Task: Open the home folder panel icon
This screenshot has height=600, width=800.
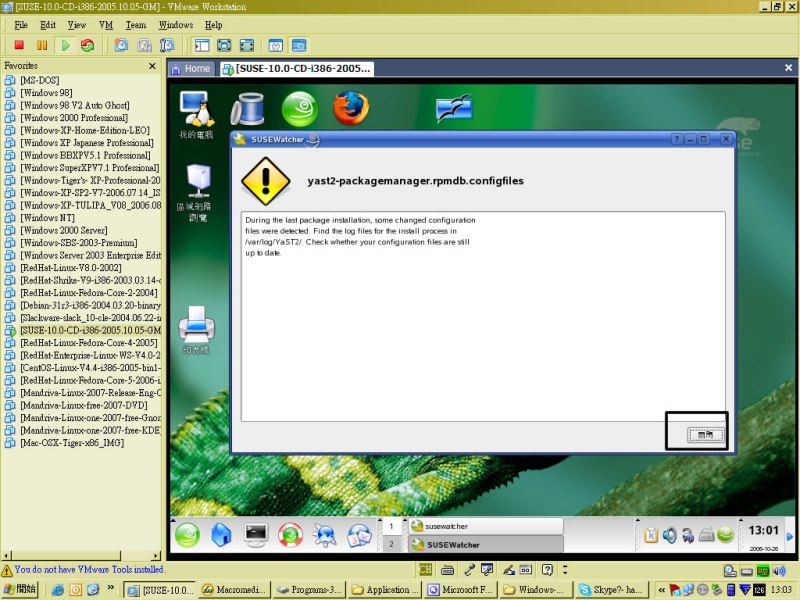Action: (x=221, y=535)
